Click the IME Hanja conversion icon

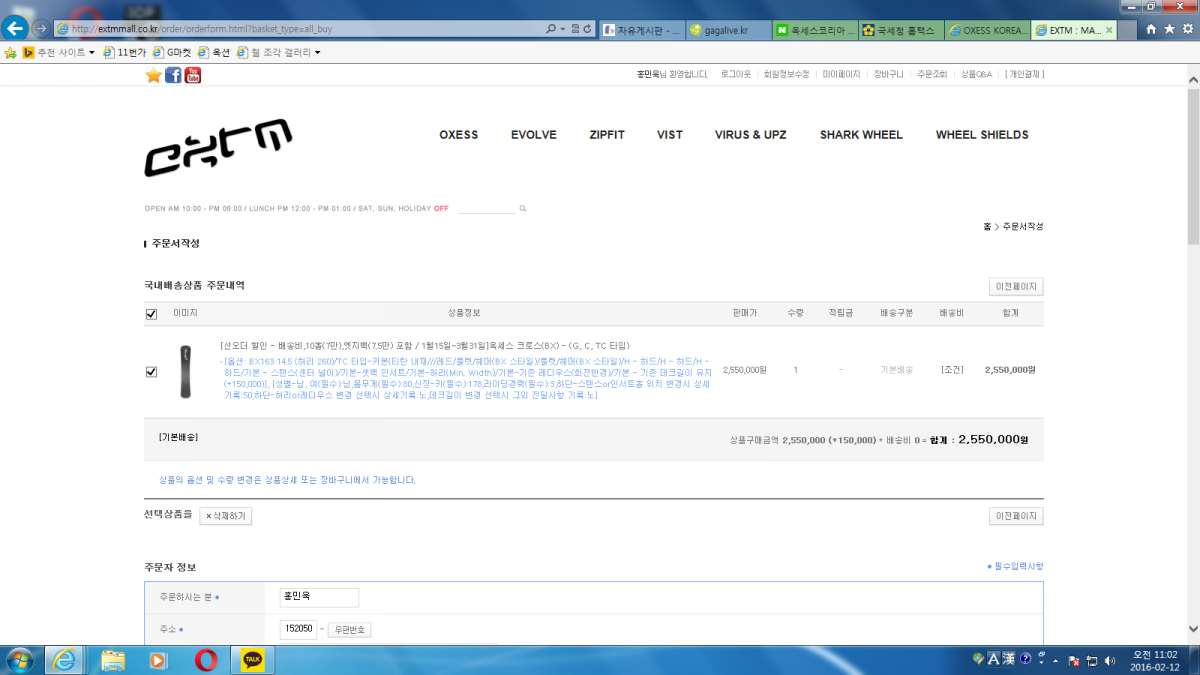pos(1009,658)
